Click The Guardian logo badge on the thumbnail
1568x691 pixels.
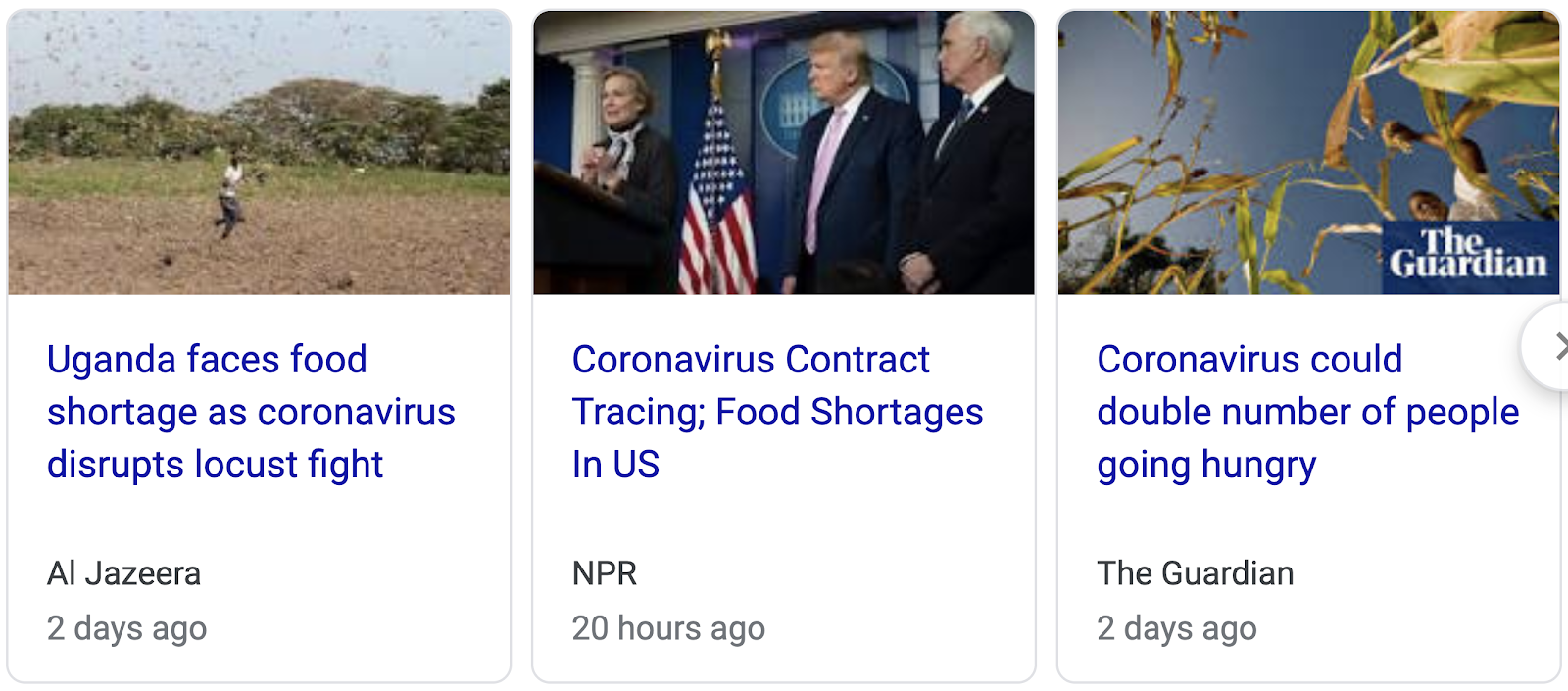[1470, 257]
